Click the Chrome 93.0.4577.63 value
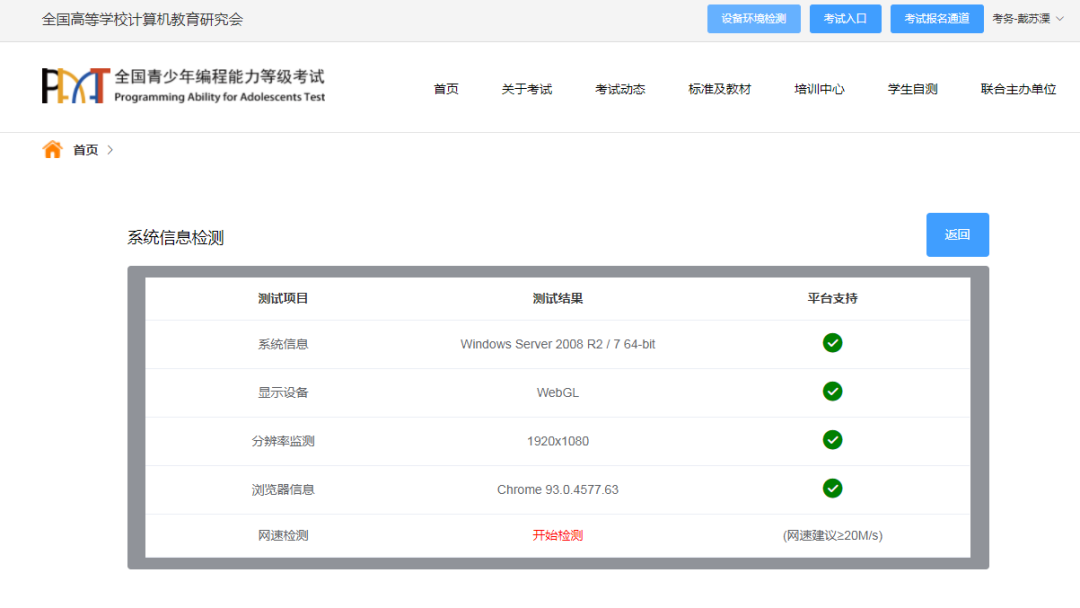Viewport: 1080px width, 608px height. point(558,490)
